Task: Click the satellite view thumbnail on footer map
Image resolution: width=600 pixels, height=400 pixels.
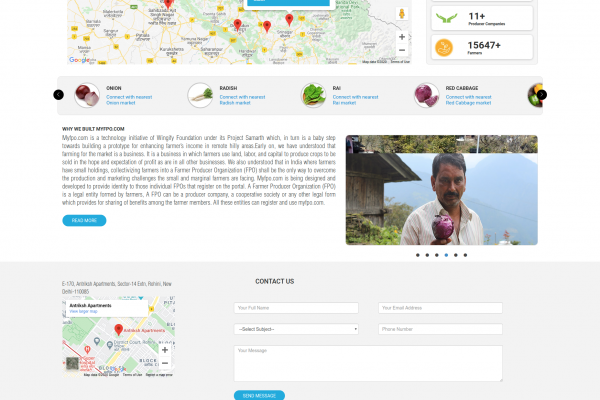Action: [x=72, y=363]
